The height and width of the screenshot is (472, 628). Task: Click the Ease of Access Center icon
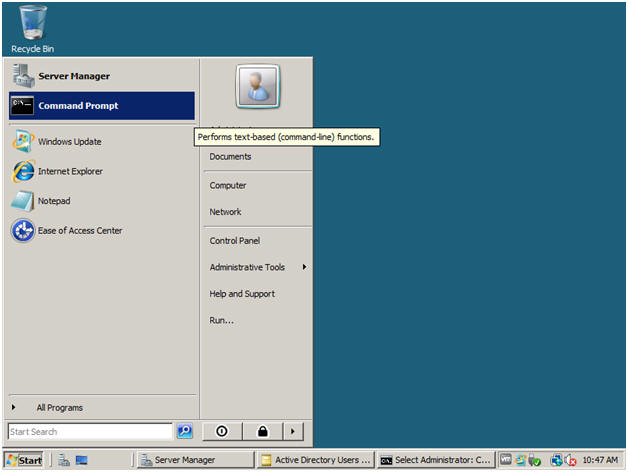pyautogui.click(x=23, y=230)
